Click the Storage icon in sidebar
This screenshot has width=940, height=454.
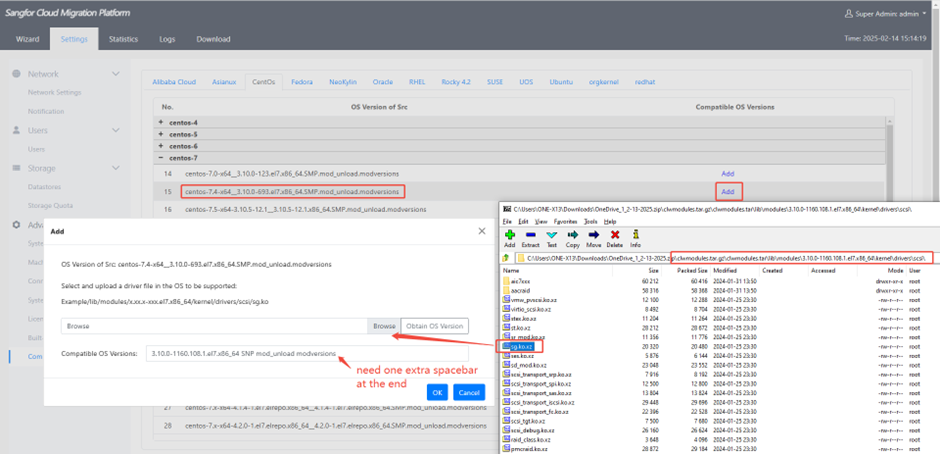point(16,168)
